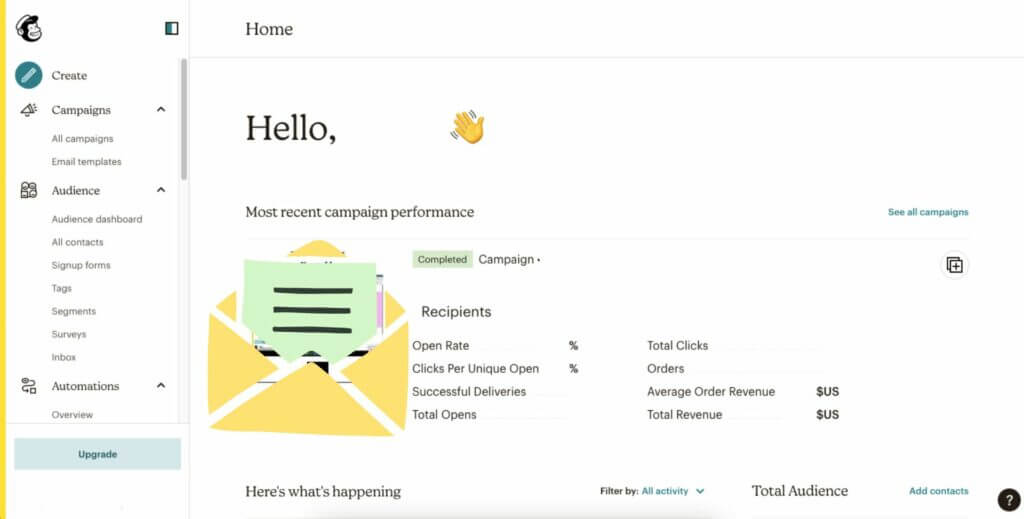This screenshot has height=519, width=1024.
Task: Open Segments in sidebar
Action: 74,311
